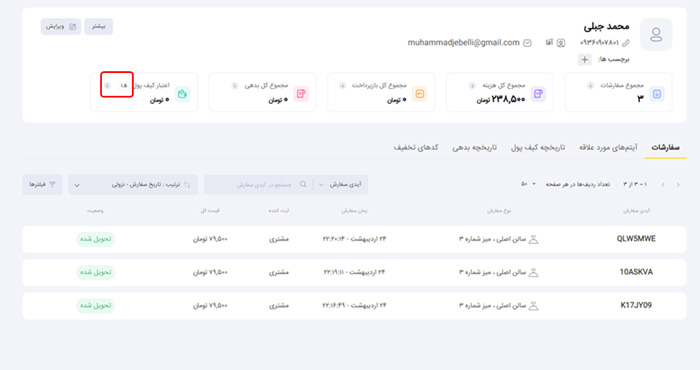This screenshot has height=370, width=700.
Task: Click the plus icon to add a tag
Action: tap(584, 59)
